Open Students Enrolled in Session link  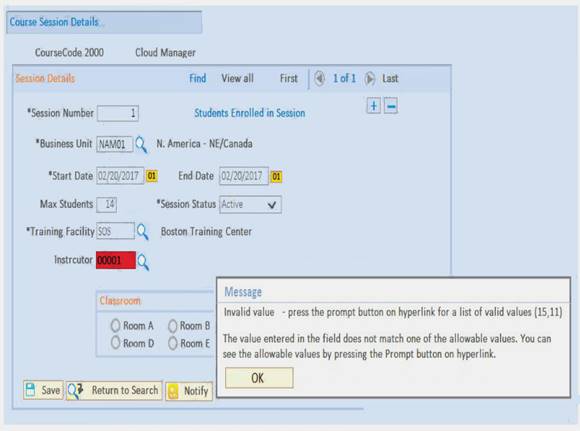point(250,113)
